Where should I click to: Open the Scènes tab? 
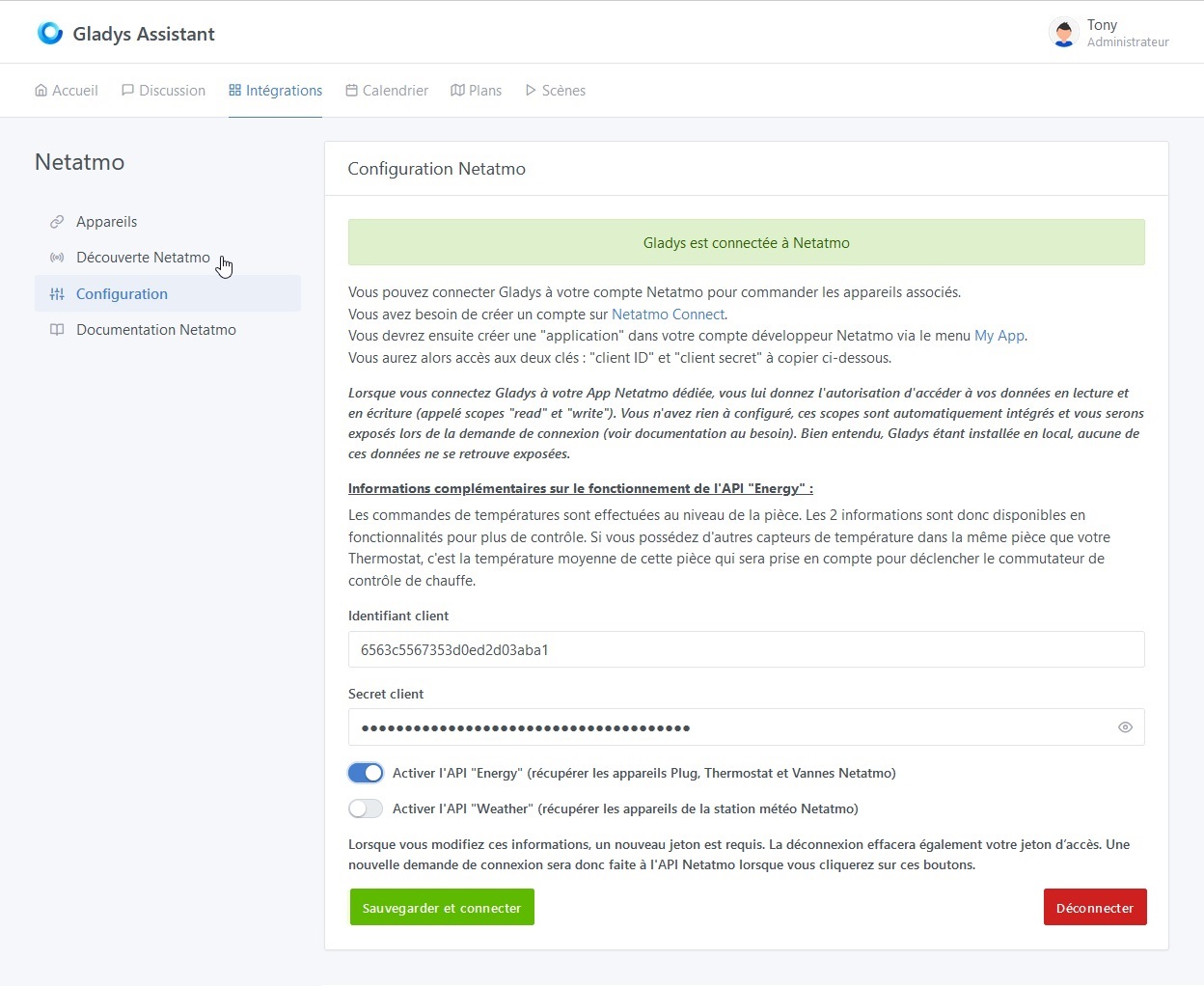tap(555, 91)
